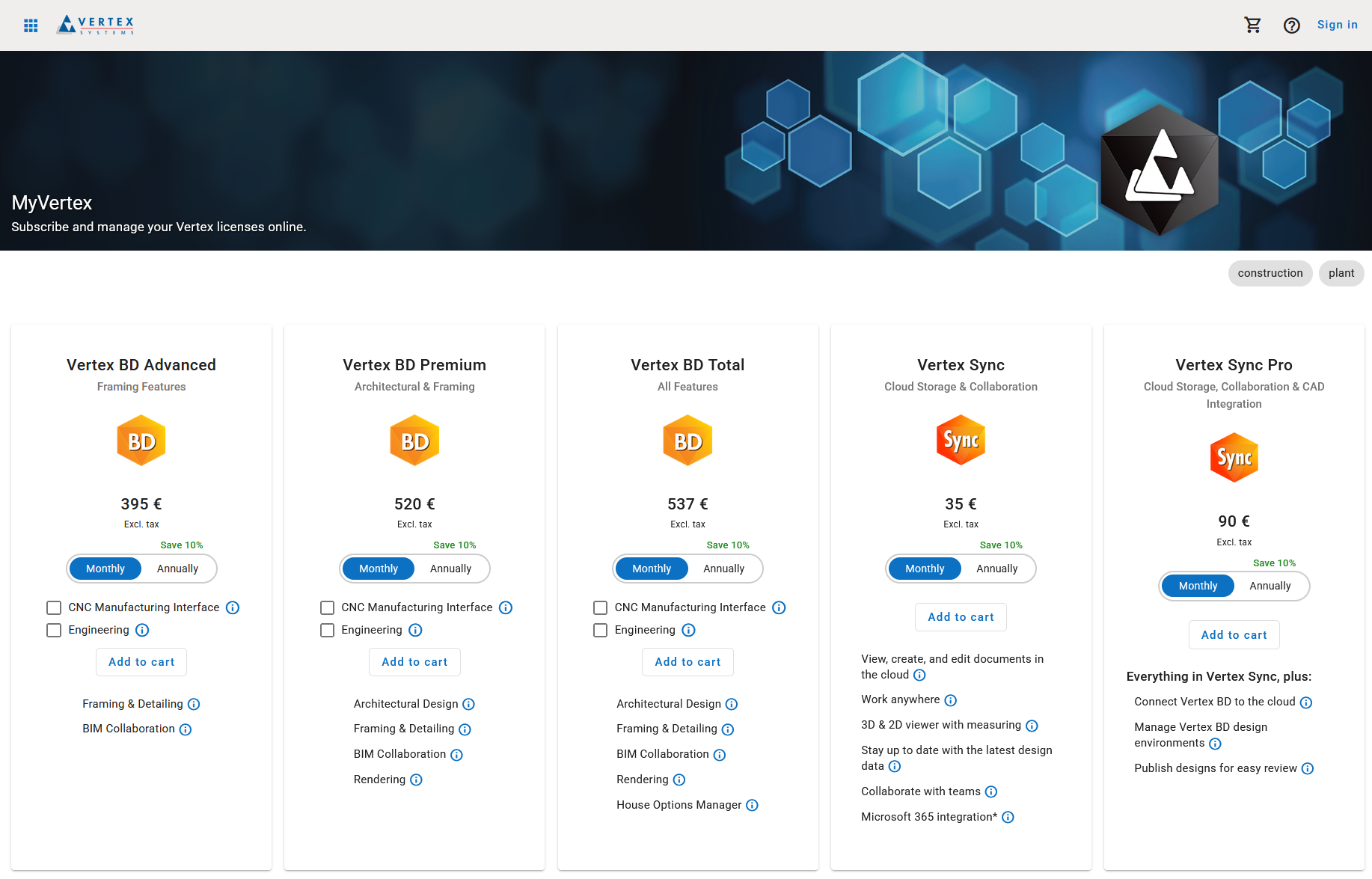This screenshot has width=1372, height=879.
Task: Show info for BD Total Rendering
Action: pos(679,780)
